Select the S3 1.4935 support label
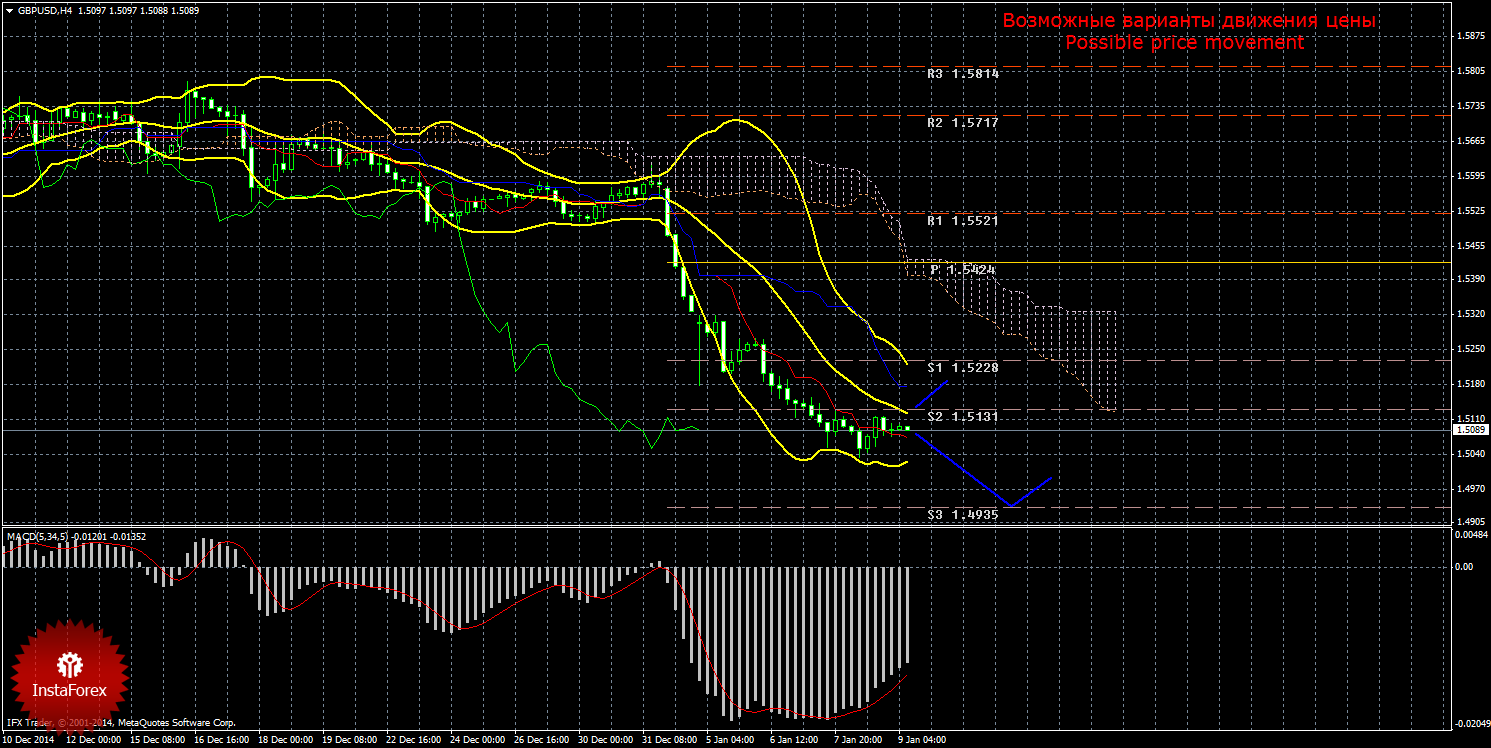1491x748 pixels. (x=963, y=514)
